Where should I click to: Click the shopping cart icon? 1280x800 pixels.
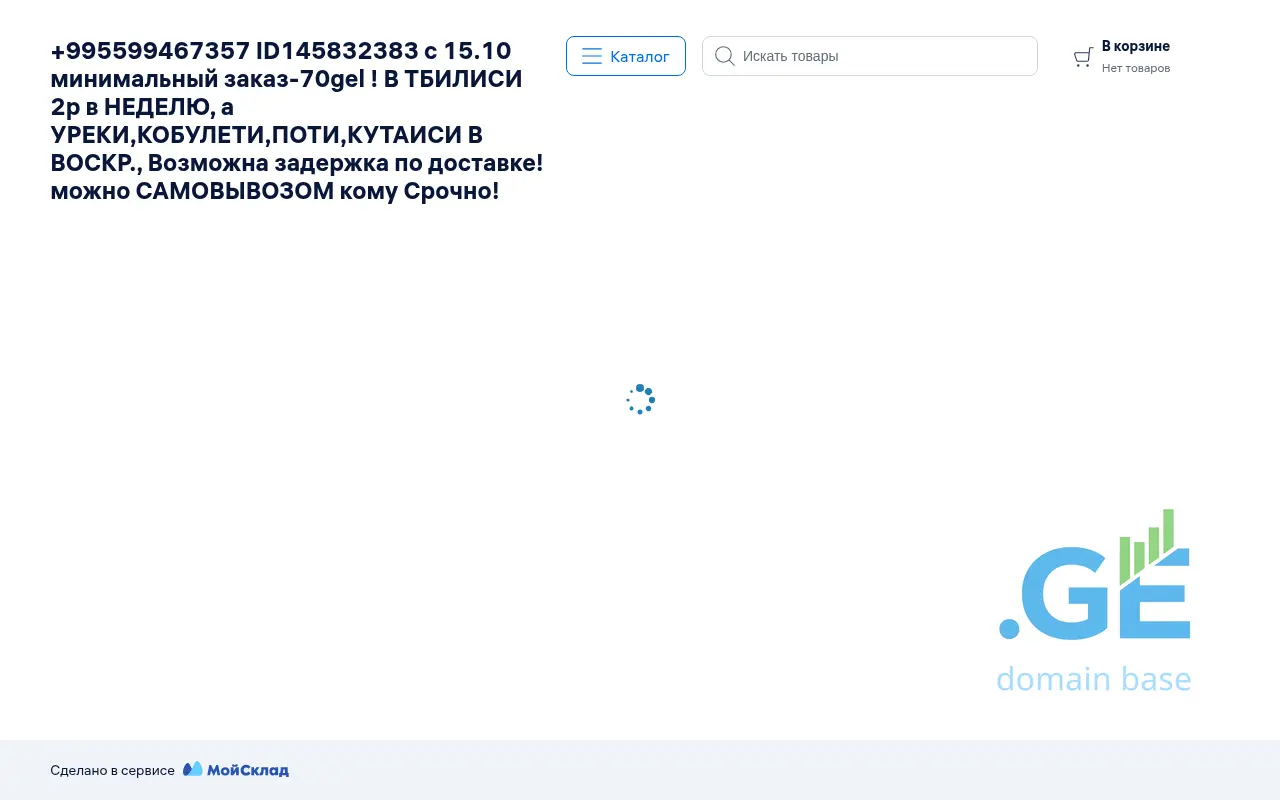1082,57
